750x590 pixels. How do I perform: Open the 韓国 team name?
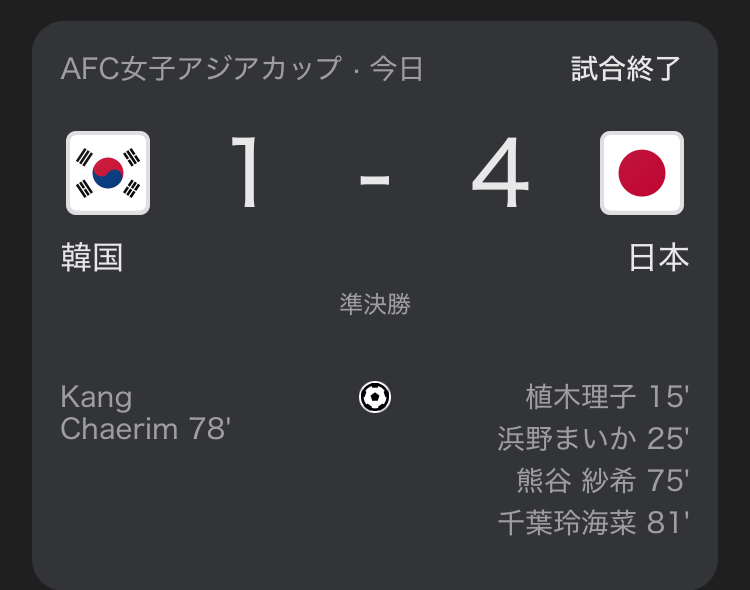click(92, 258)
